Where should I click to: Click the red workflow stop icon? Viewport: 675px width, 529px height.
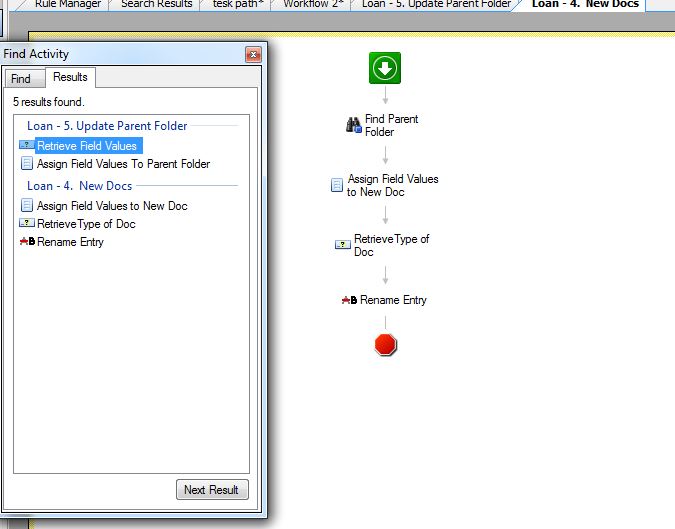point(385,344)
